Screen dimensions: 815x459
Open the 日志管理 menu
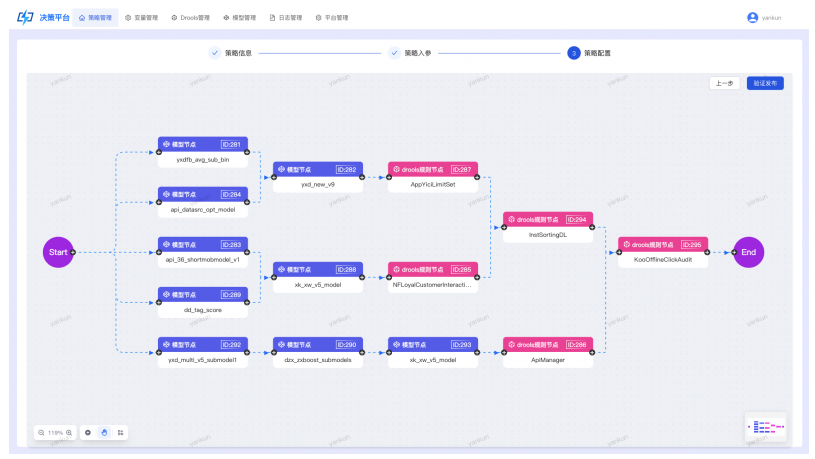pos(285,17)
